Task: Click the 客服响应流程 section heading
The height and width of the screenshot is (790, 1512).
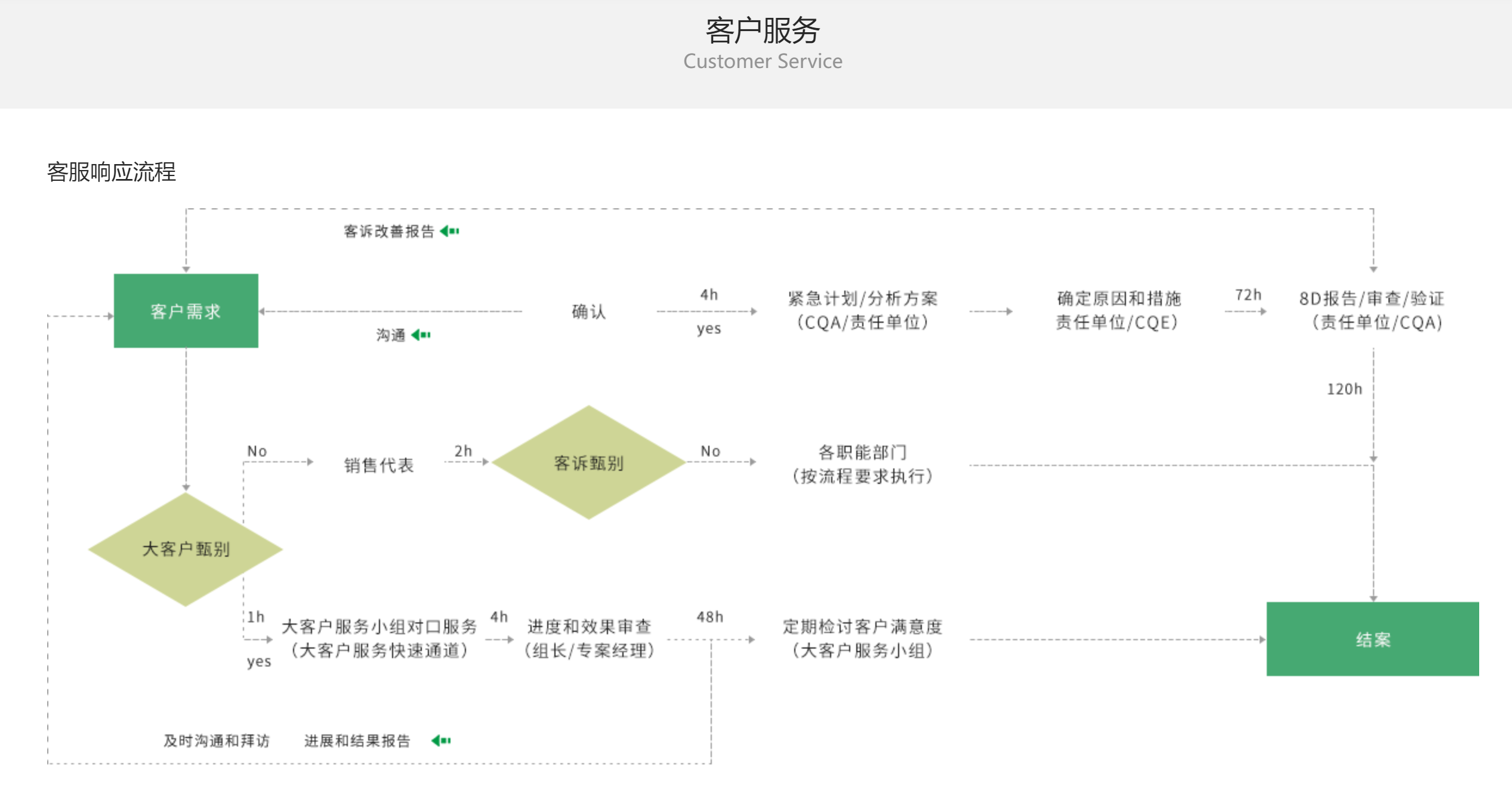Action: pyautogui.click(x=112, y=172)
